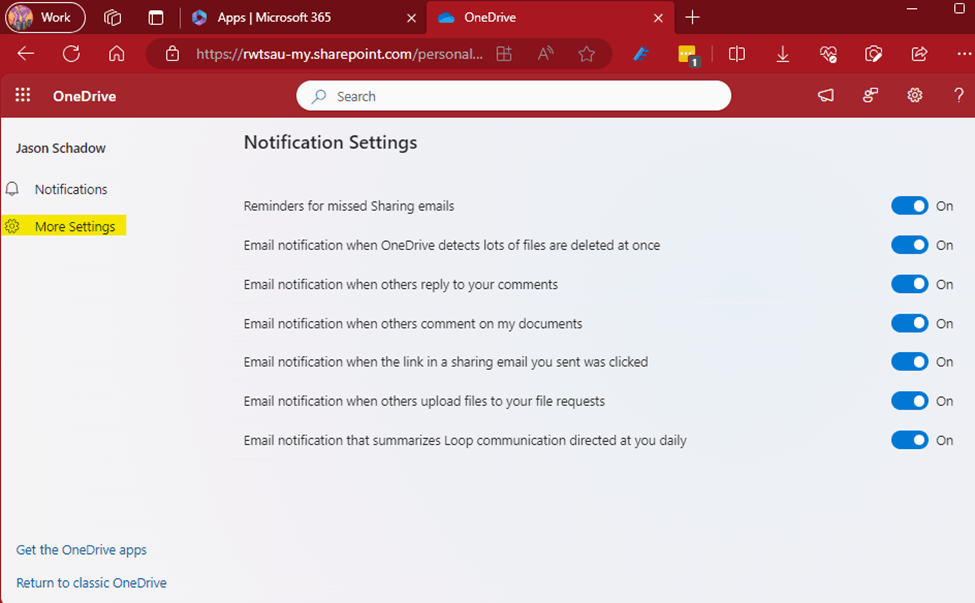
Task: Go back to previous page
Action: click(x=25, y=54)
